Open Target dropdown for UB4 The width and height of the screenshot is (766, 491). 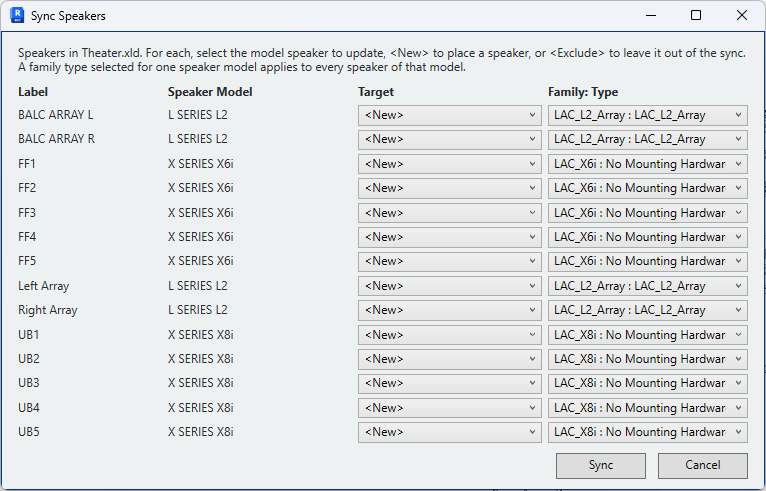[449, 408]
